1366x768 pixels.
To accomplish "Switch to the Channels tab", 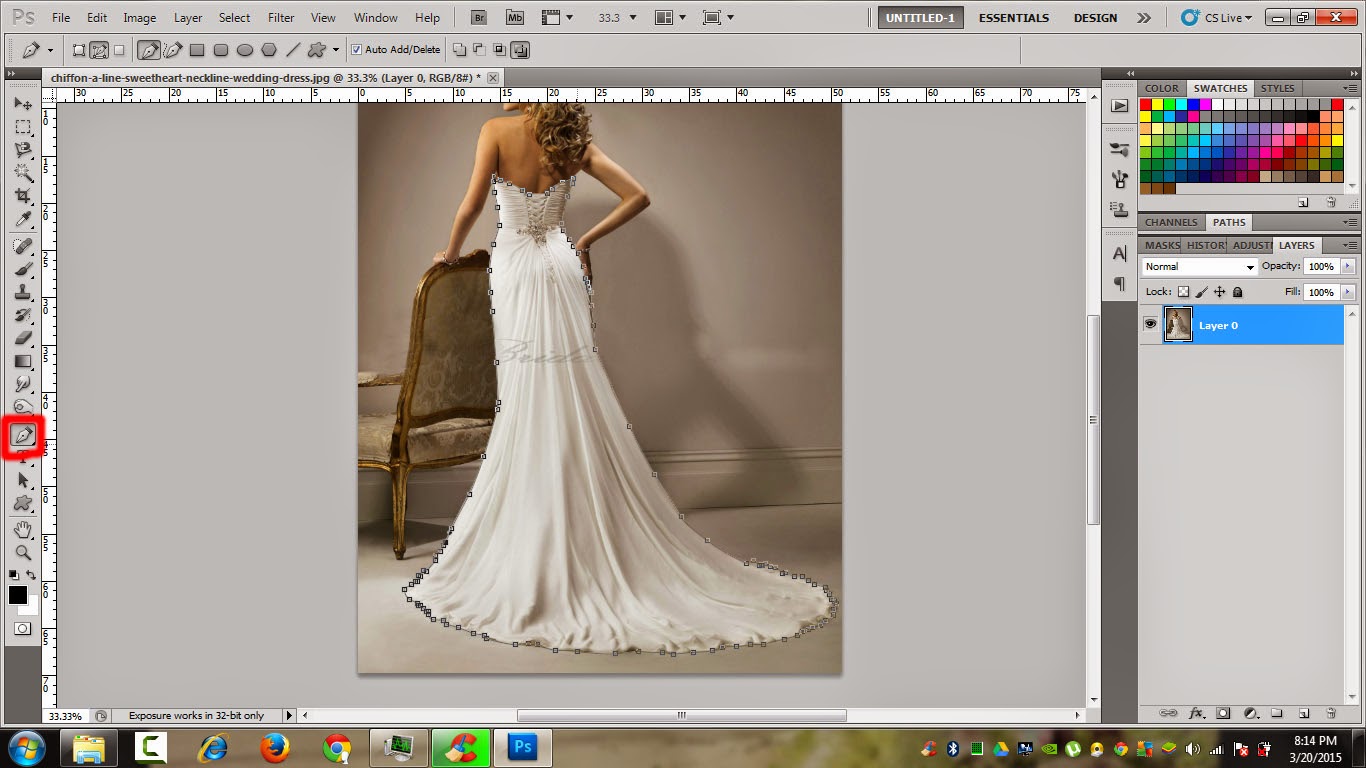I will point(1171,222).
